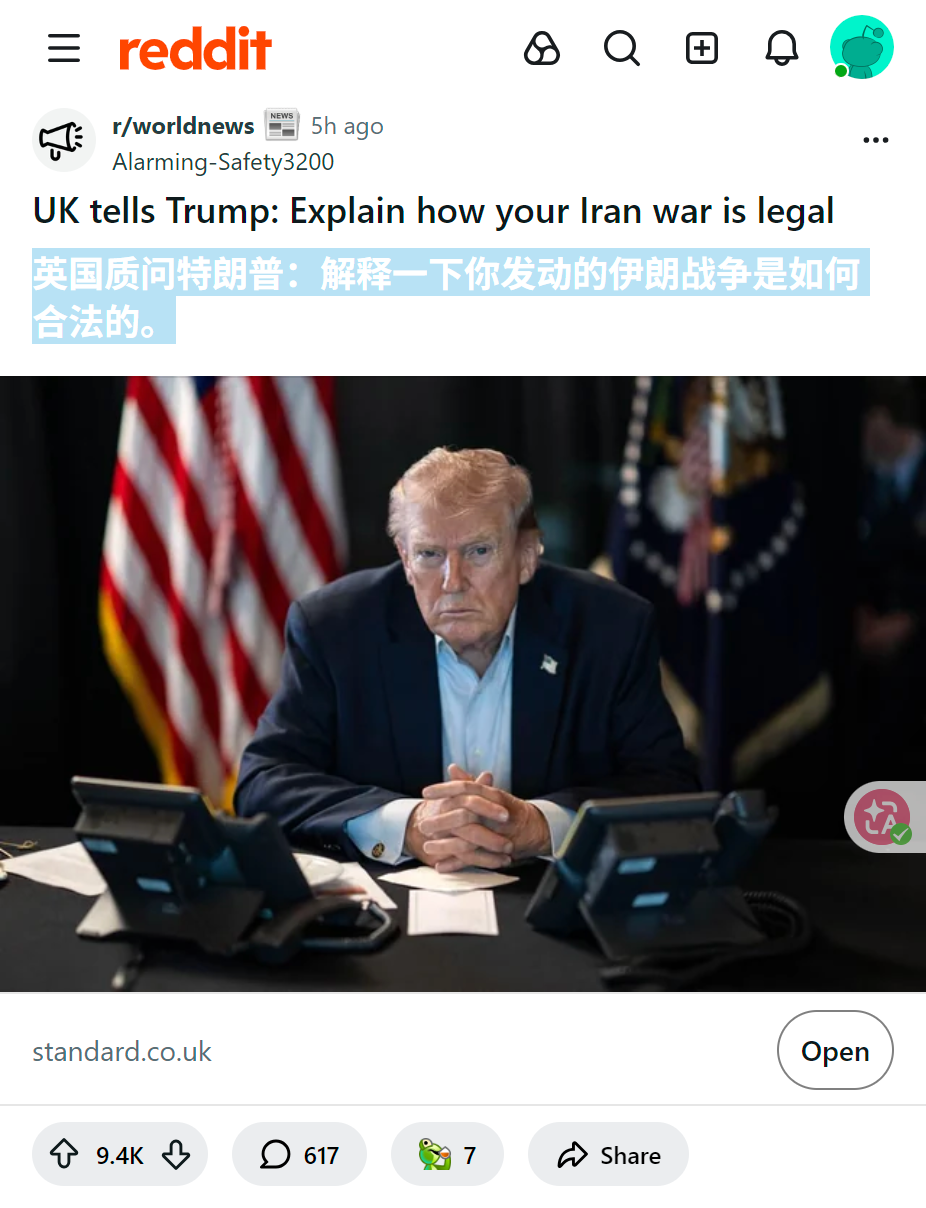Viewport: 926px width, 1208px height.
Task: Open the post titled UK tells Trump
Action: click(433, 212)
